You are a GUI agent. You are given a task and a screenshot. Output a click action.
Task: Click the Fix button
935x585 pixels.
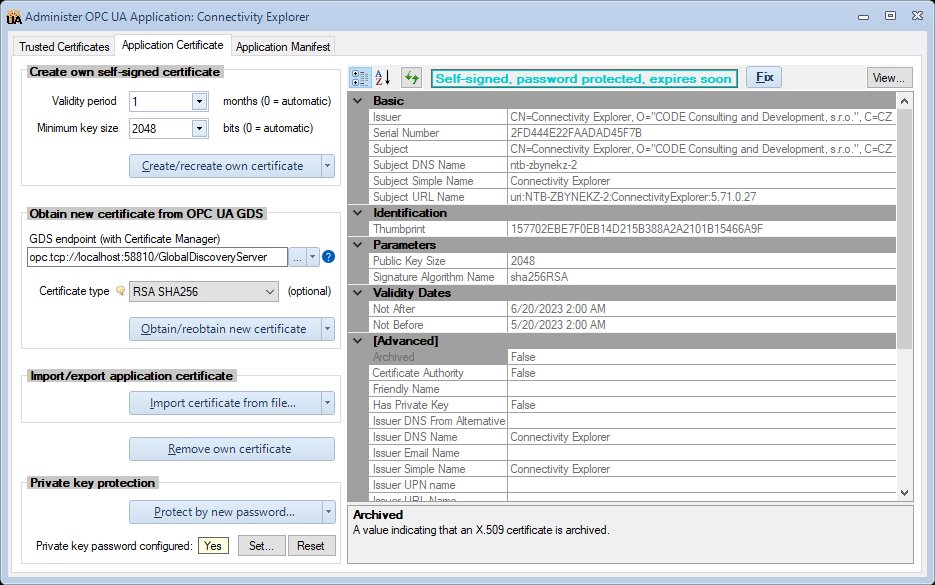click(764, 78)
